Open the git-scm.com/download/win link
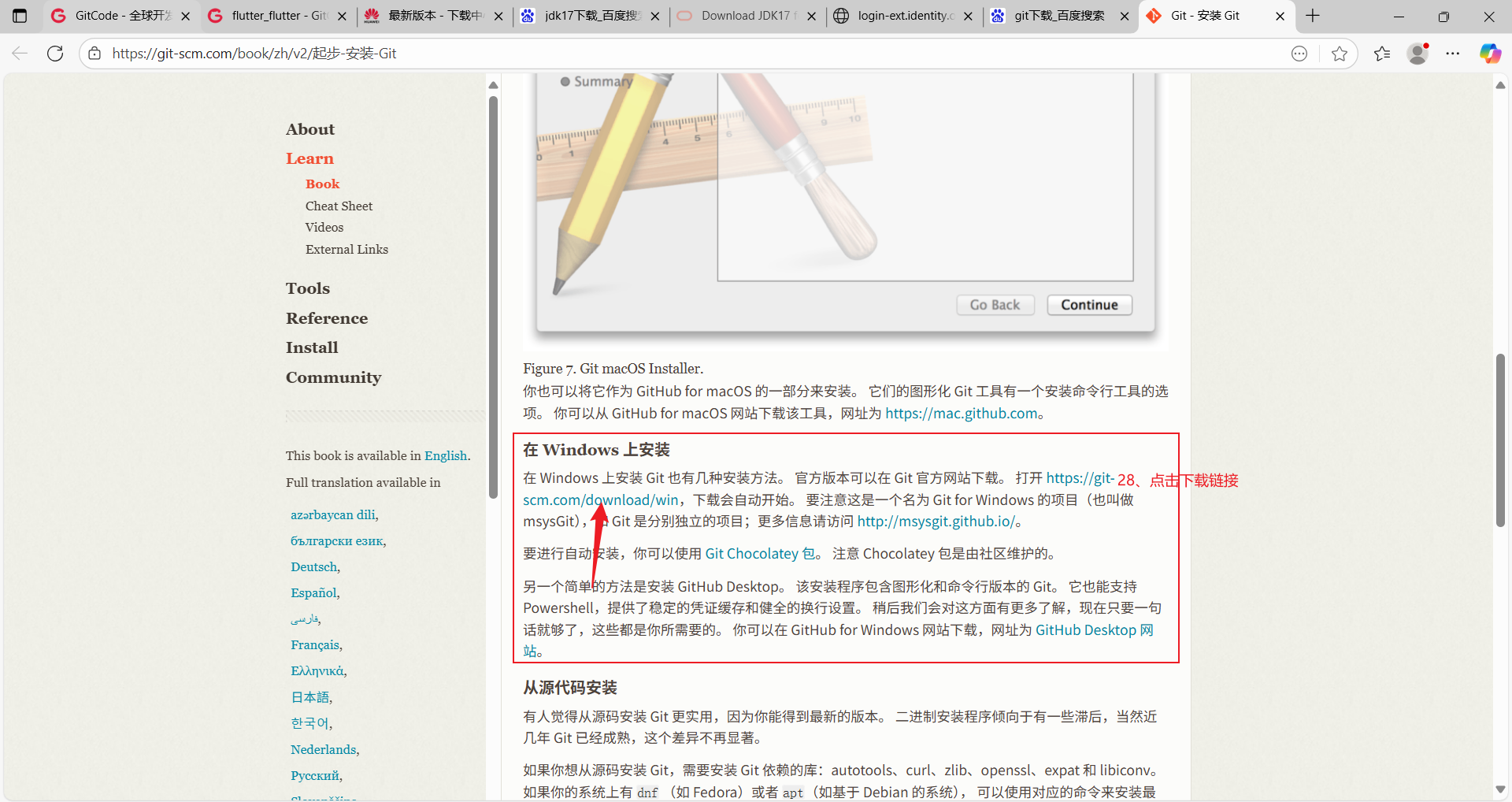Viewport: 1512px width, 802px height. (600, 500)
